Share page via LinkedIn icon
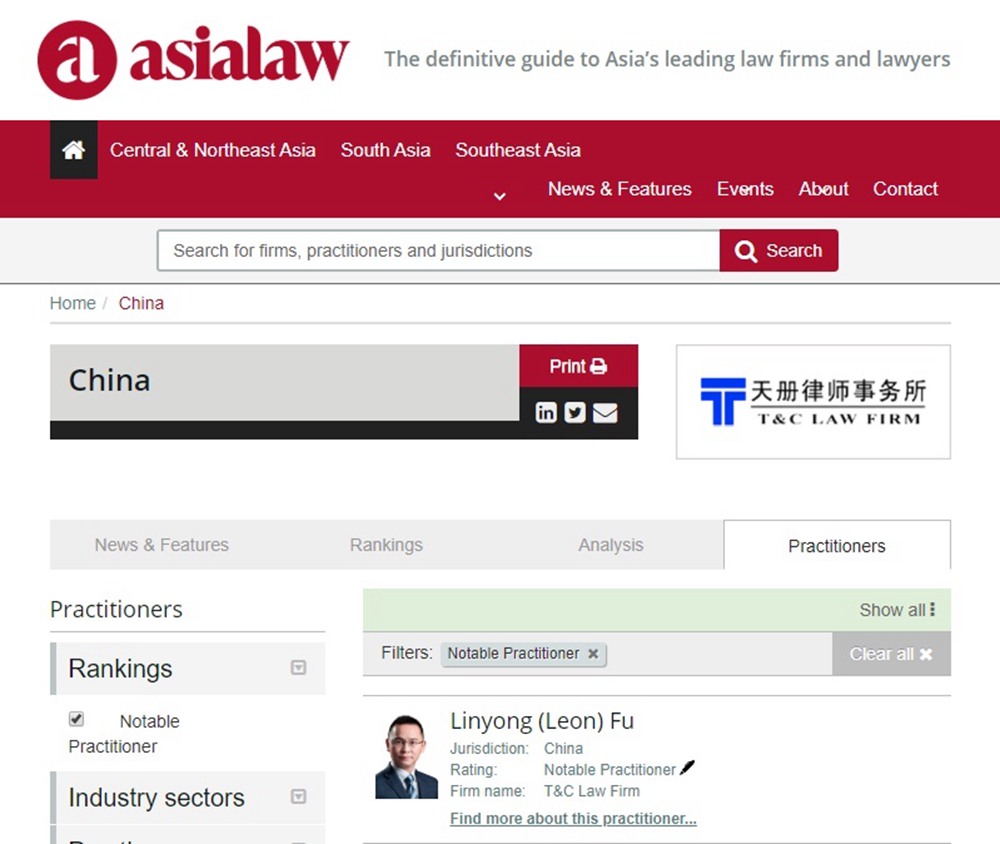This screenshot has height=844, width=1000. tap(546, 413)
